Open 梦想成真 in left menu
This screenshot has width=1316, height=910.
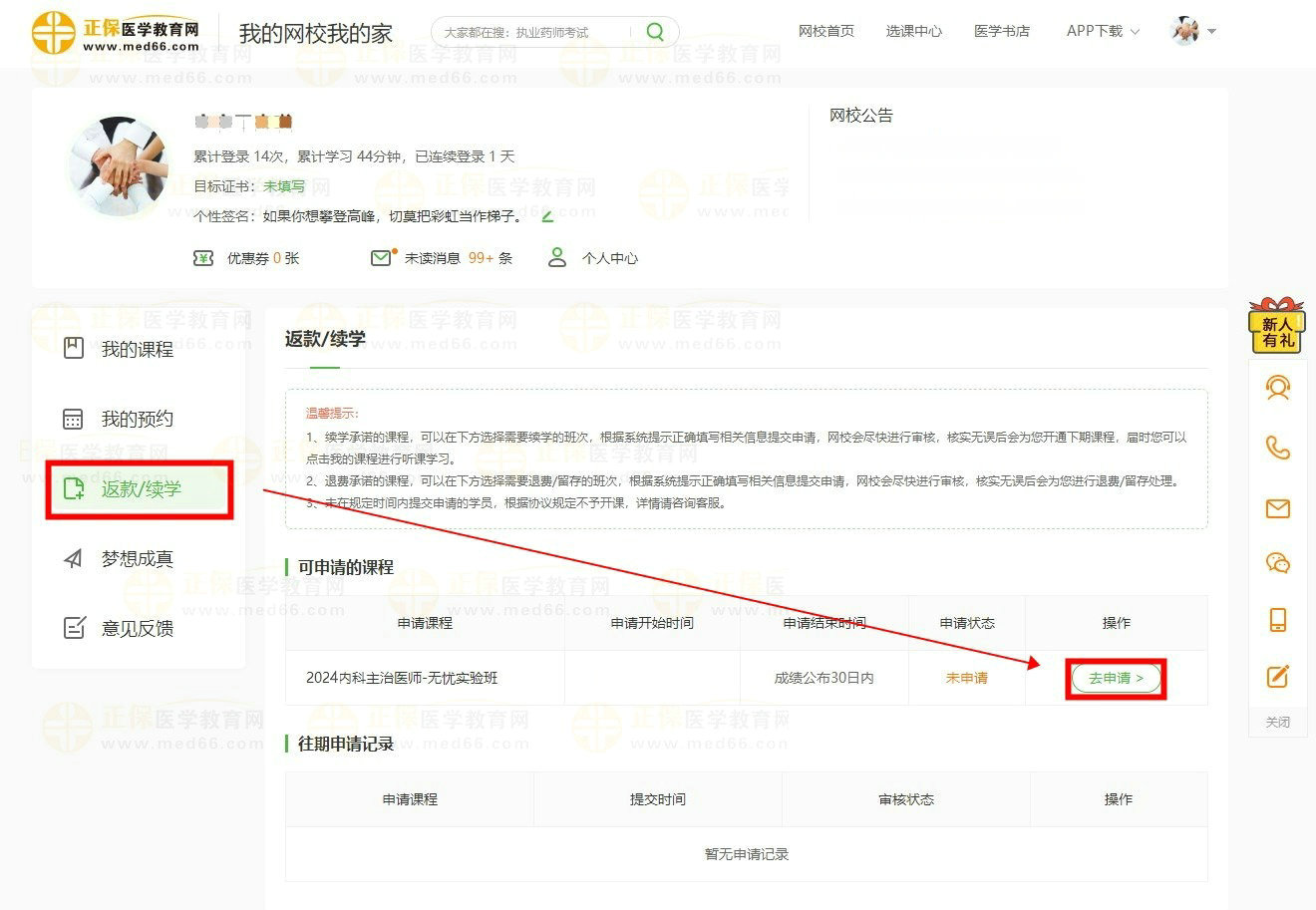[x=137, y=558]
